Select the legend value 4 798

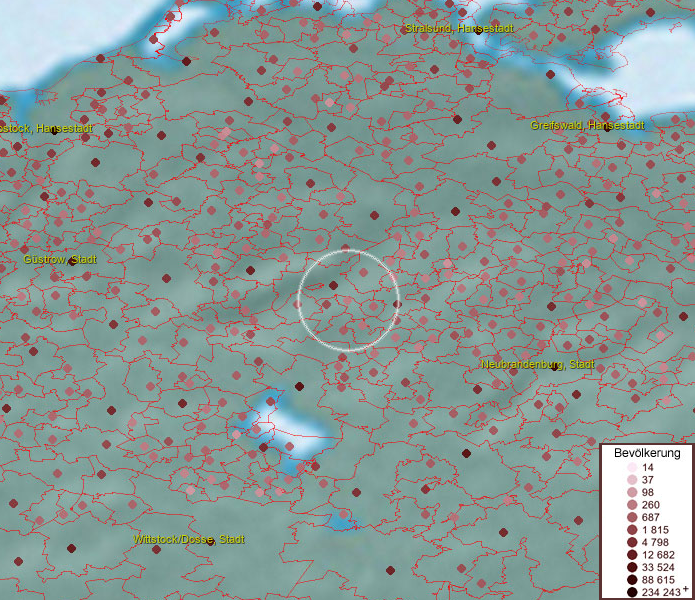tap(655, 542)
